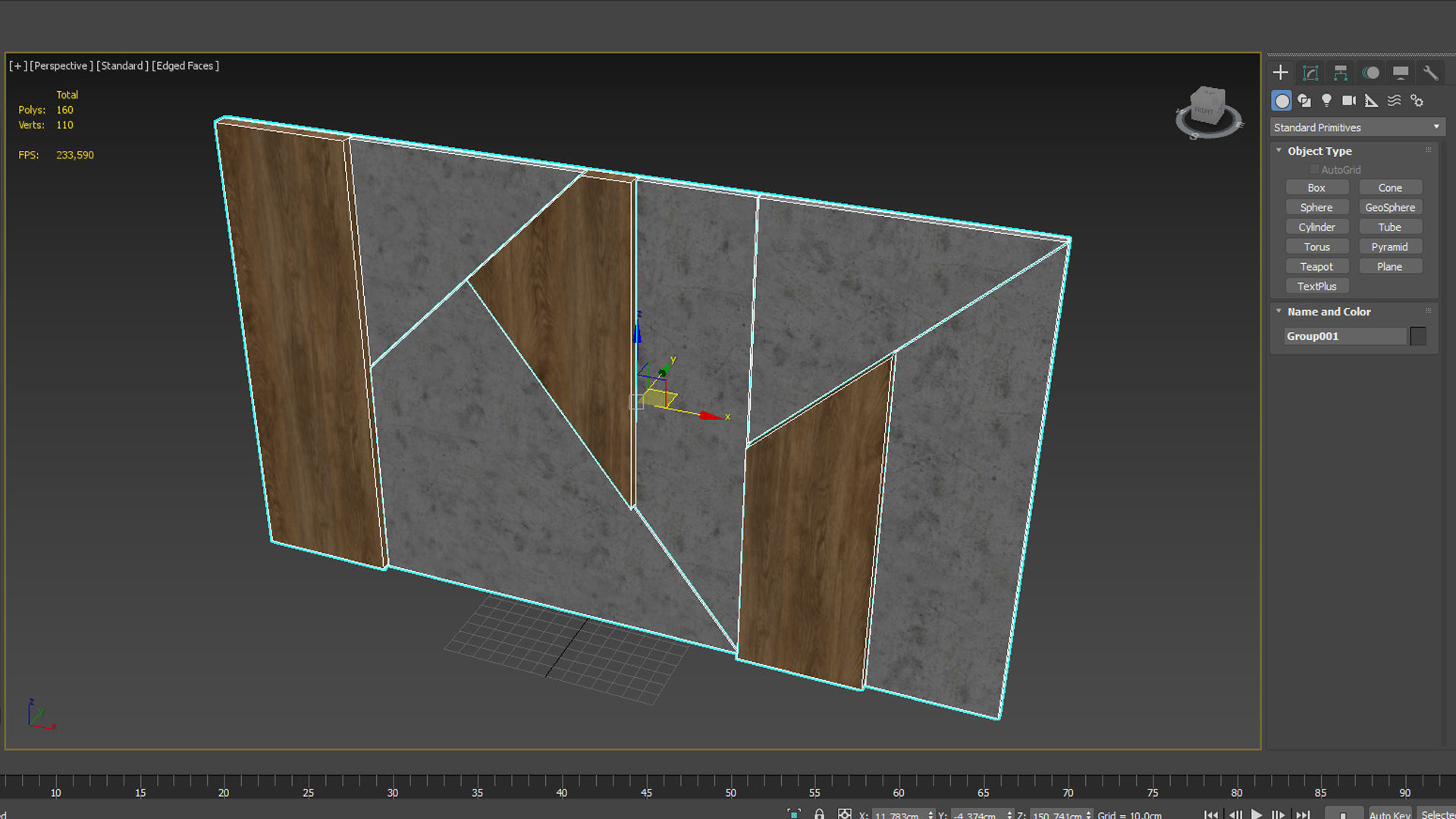Click the blue Z axis gizmo arrow
This screenshot has height=819, width=1456.
(637, 332)
